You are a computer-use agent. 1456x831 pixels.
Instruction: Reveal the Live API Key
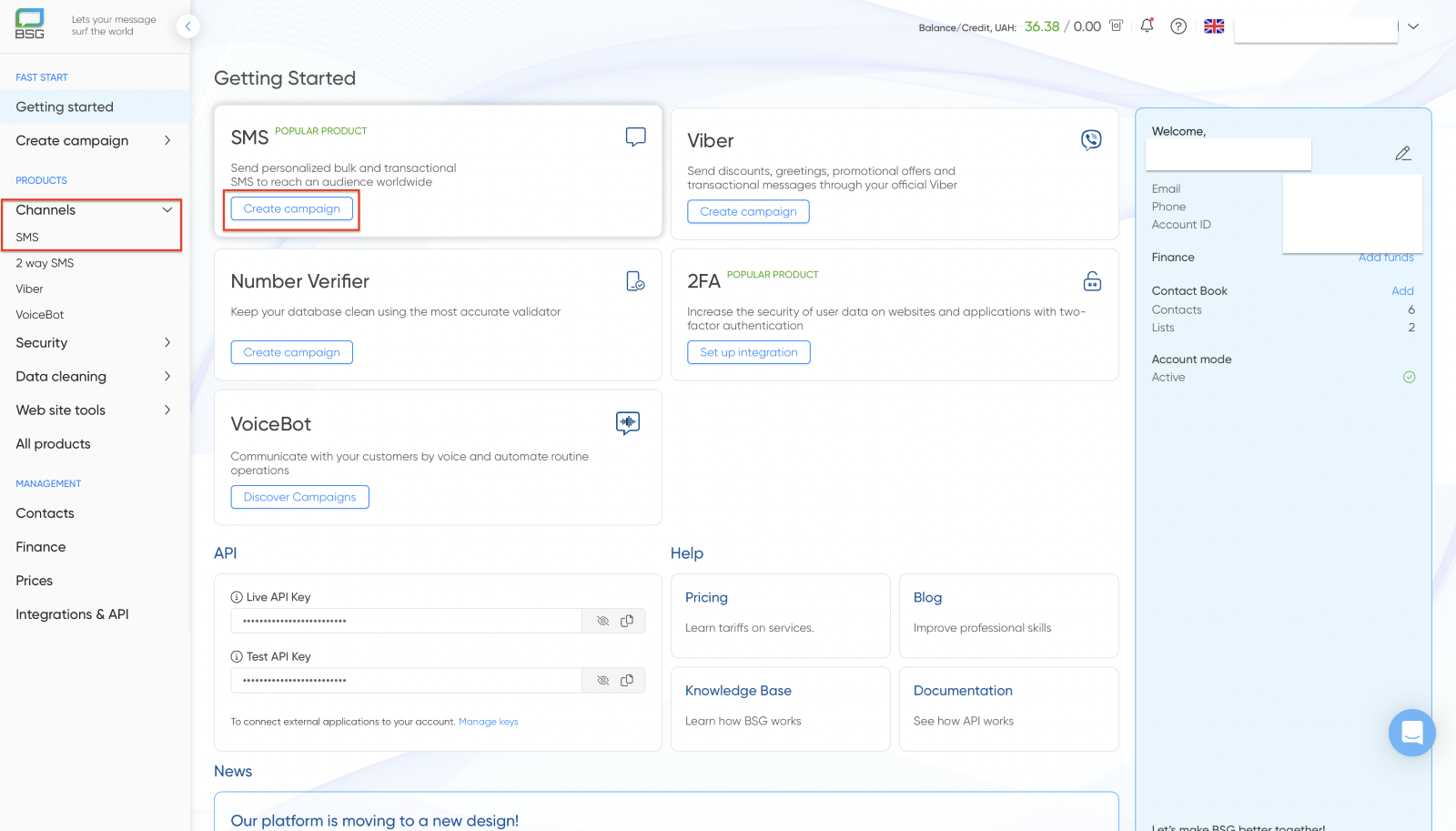(602, 621)
